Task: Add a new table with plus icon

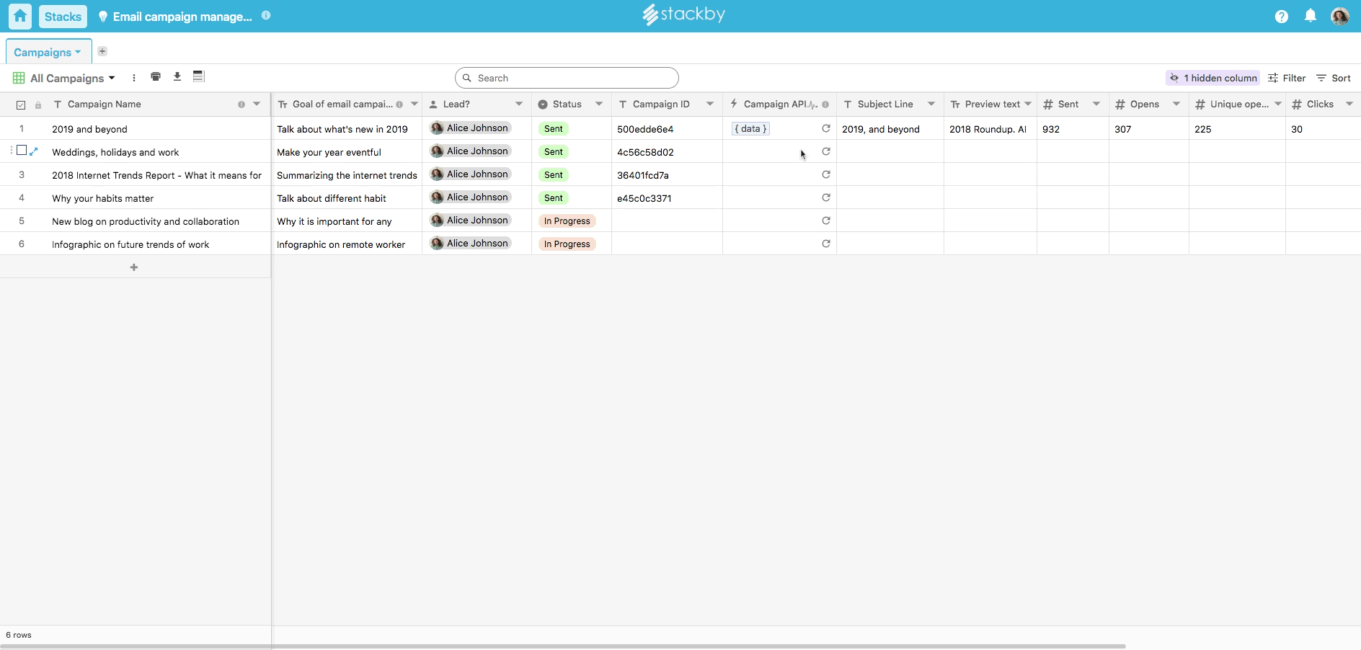Action: click(x=102, y=52)
